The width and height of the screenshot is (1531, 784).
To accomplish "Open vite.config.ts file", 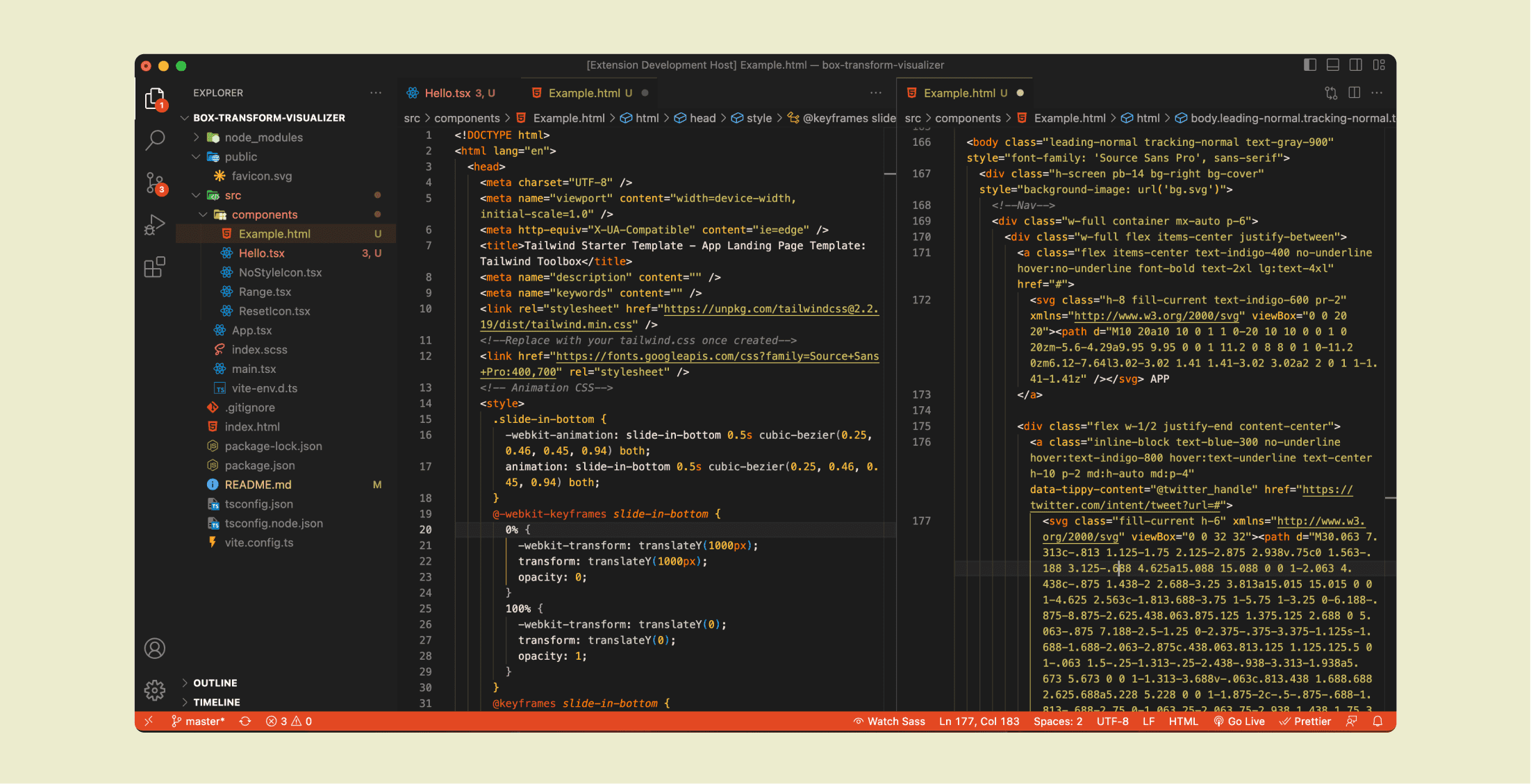I will coord(258,542).
